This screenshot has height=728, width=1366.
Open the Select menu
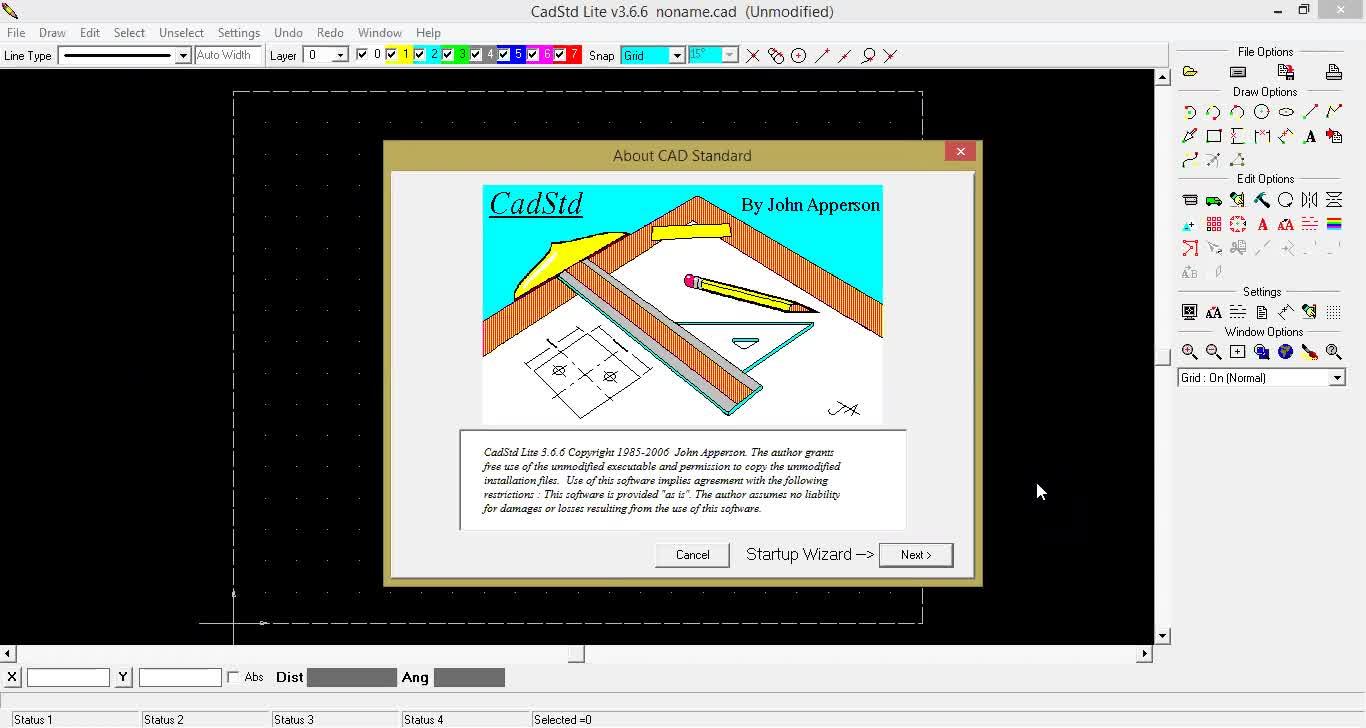click(129, 32)
